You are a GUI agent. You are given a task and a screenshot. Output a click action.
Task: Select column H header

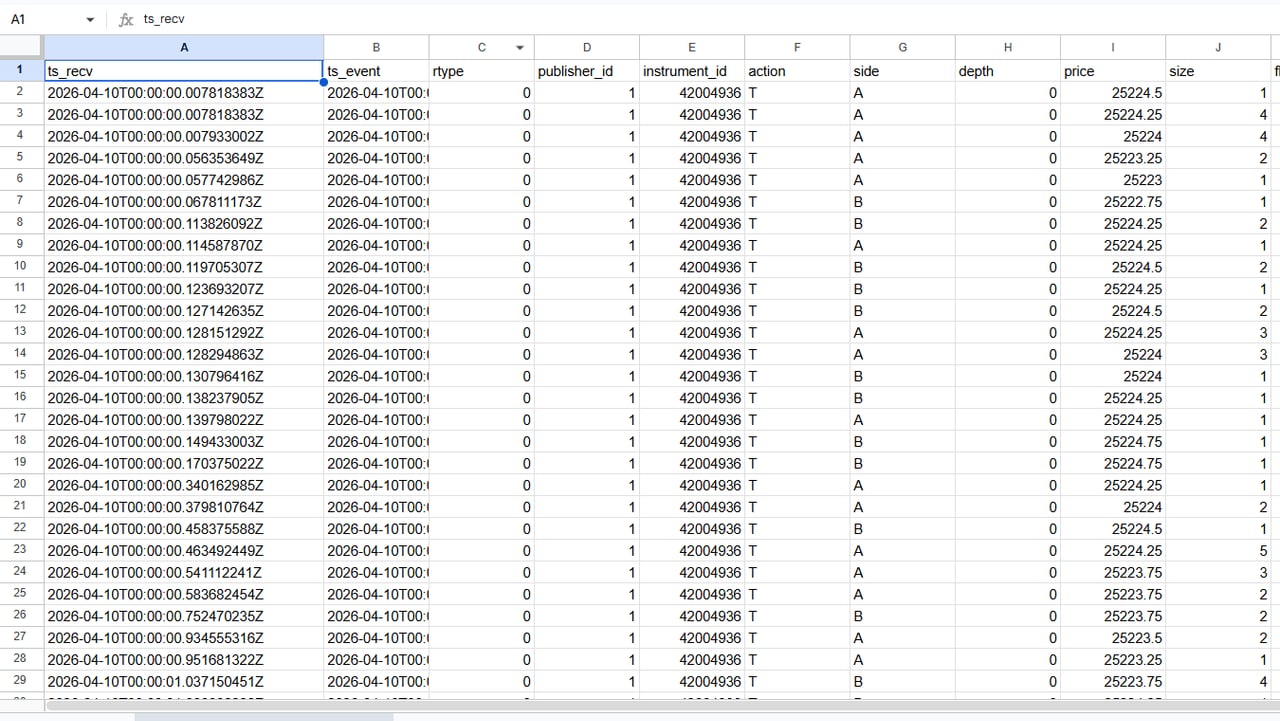pos(1008,47)
